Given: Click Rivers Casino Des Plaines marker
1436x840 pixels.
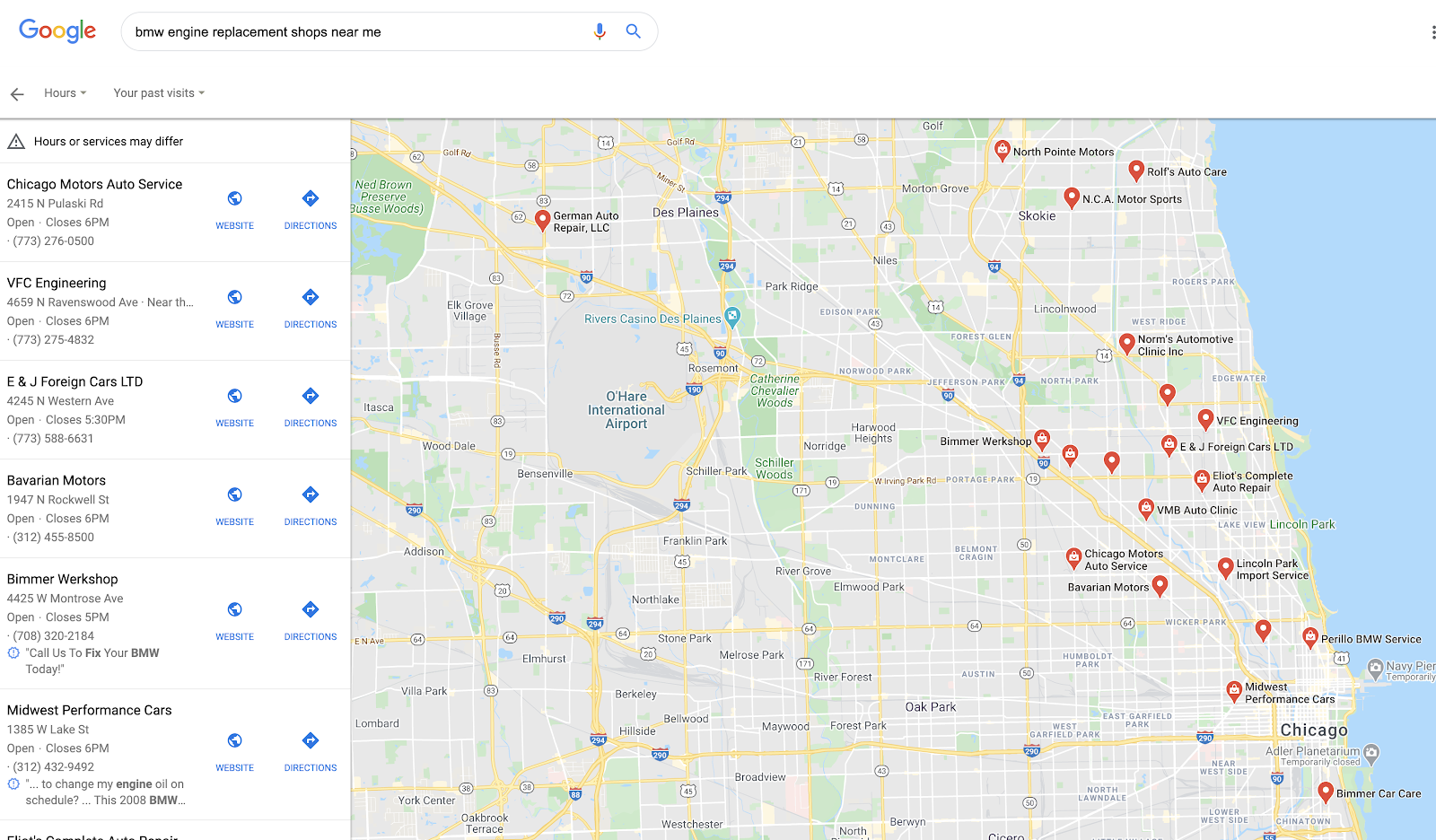Looking at the screenshot, I should (732, 316).
